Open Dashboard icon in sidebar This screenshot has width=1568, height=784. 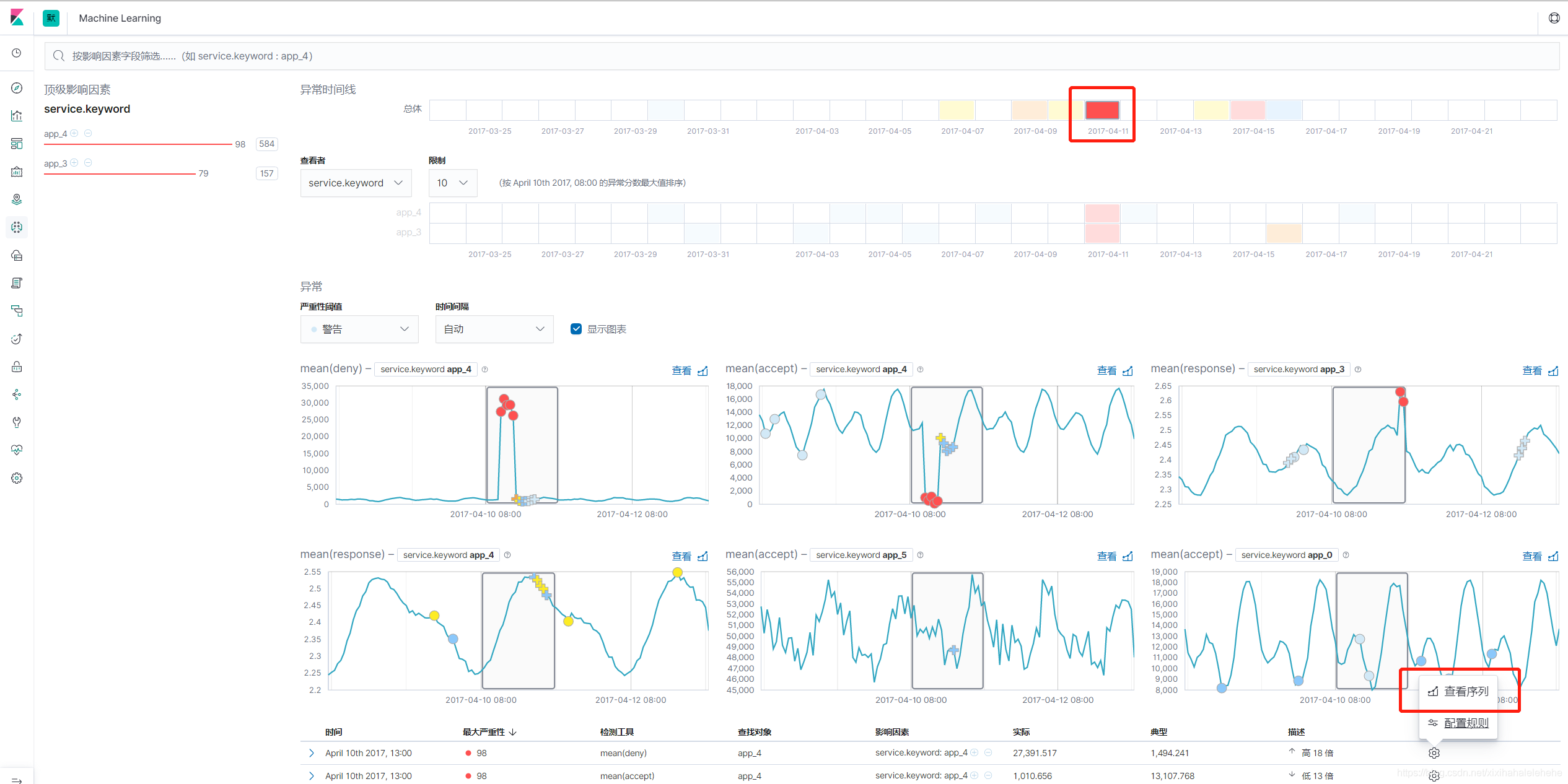click(17, 144)
